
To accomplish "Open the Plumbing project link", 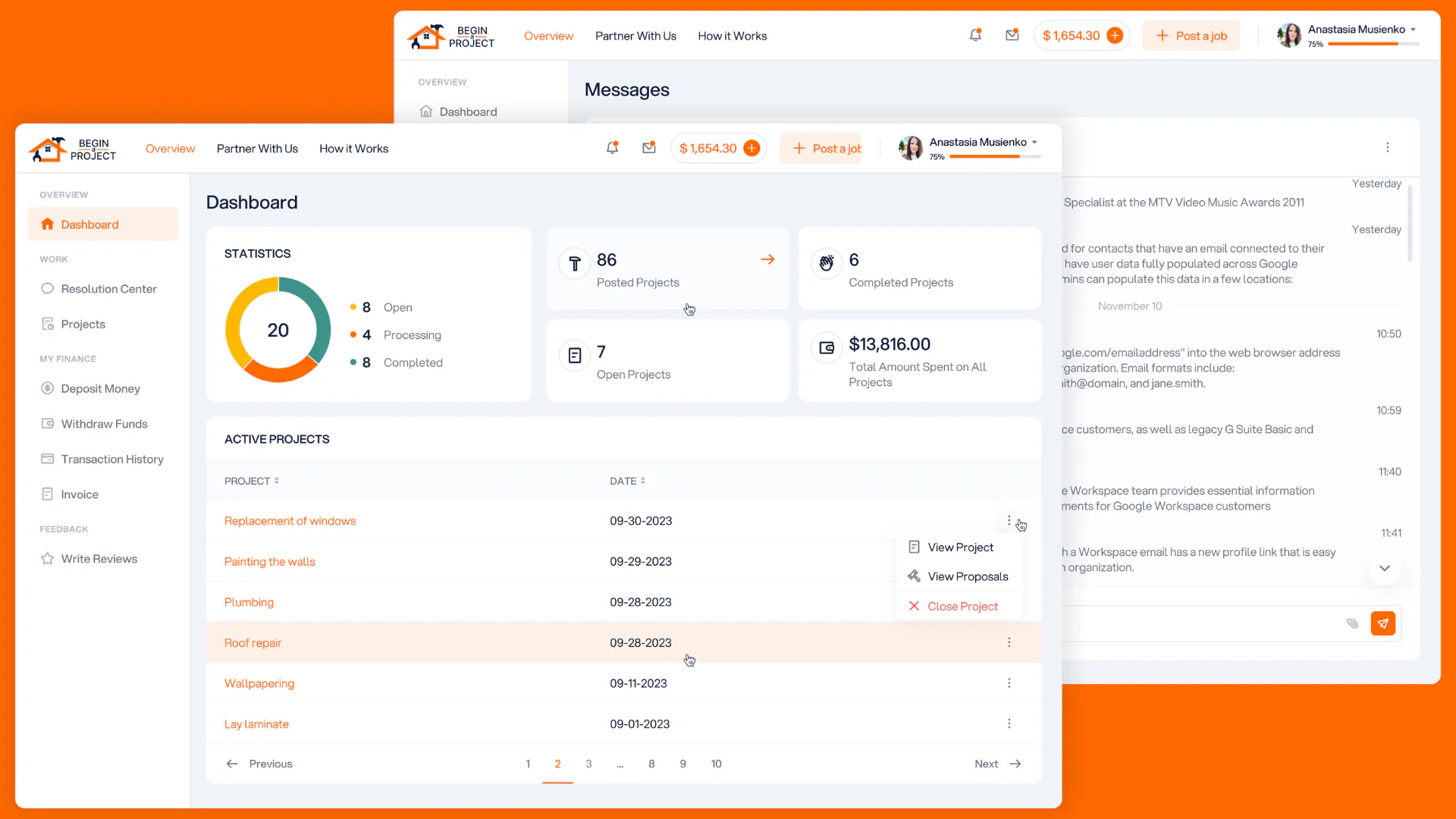I will (249, 602).
